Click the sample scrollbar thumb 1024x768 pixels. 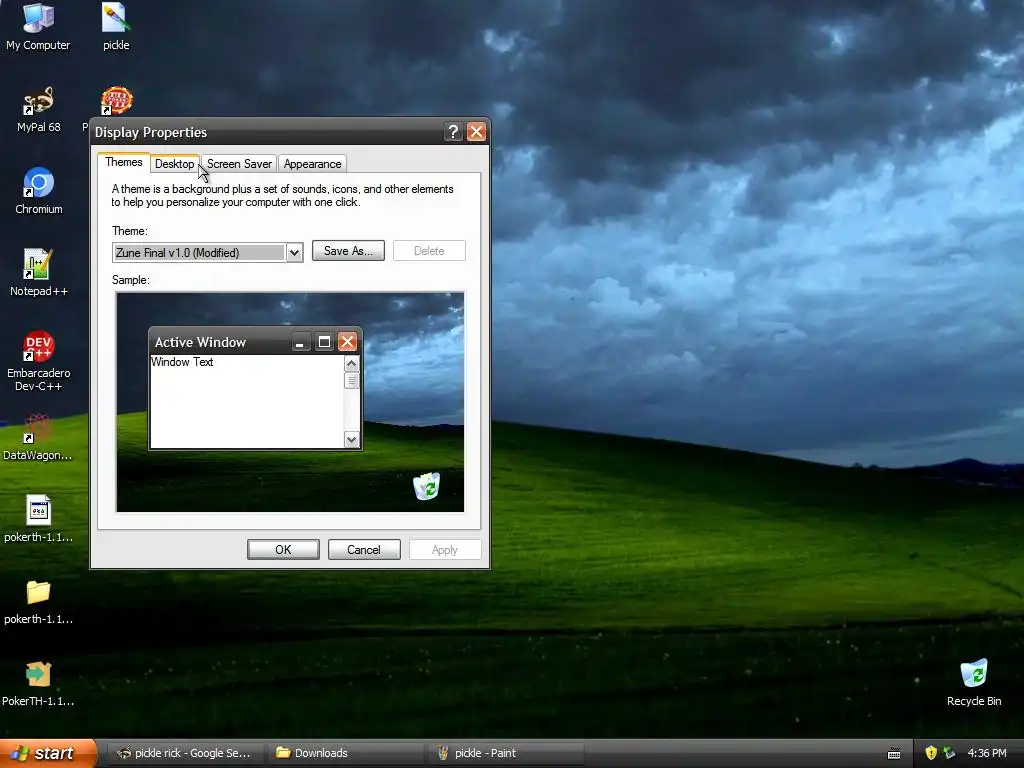point(351,380)
